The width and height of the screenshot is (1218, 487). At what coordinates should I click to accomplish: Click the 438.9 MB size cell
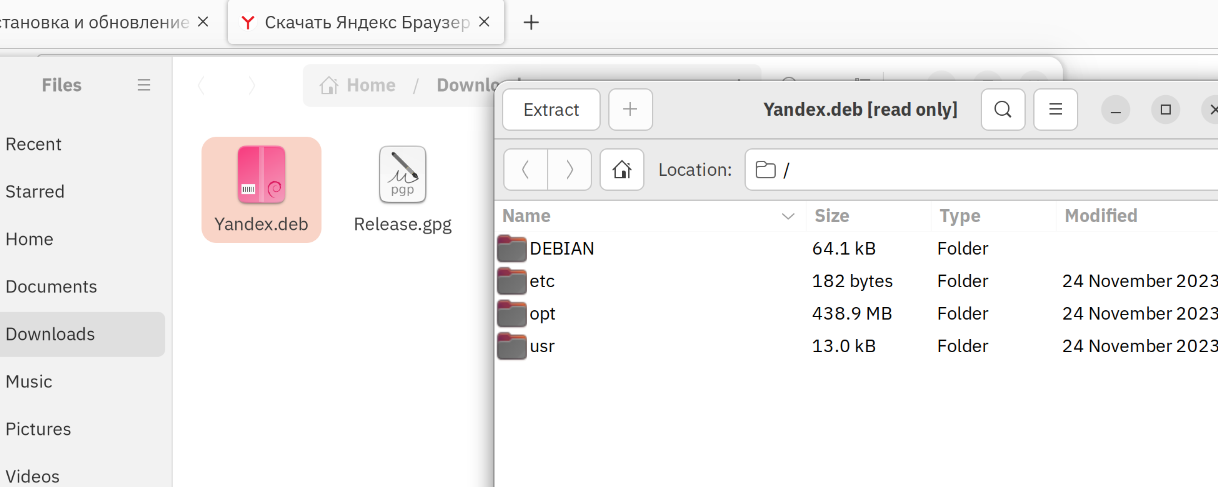point(852,314)
